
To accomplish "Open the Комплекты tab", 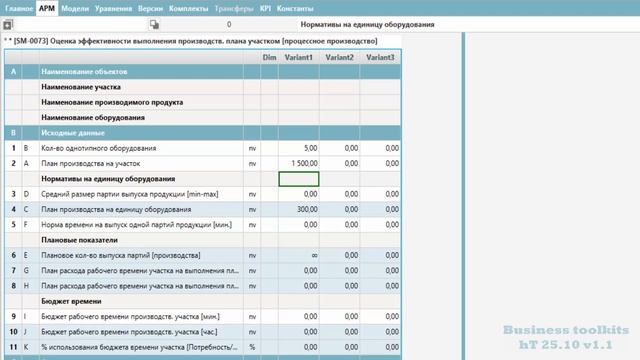I will 189,8.
